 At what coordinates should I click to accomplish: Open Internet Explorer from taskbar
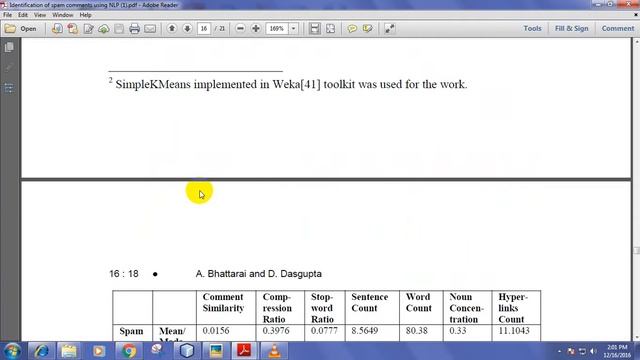pos(41,351)
